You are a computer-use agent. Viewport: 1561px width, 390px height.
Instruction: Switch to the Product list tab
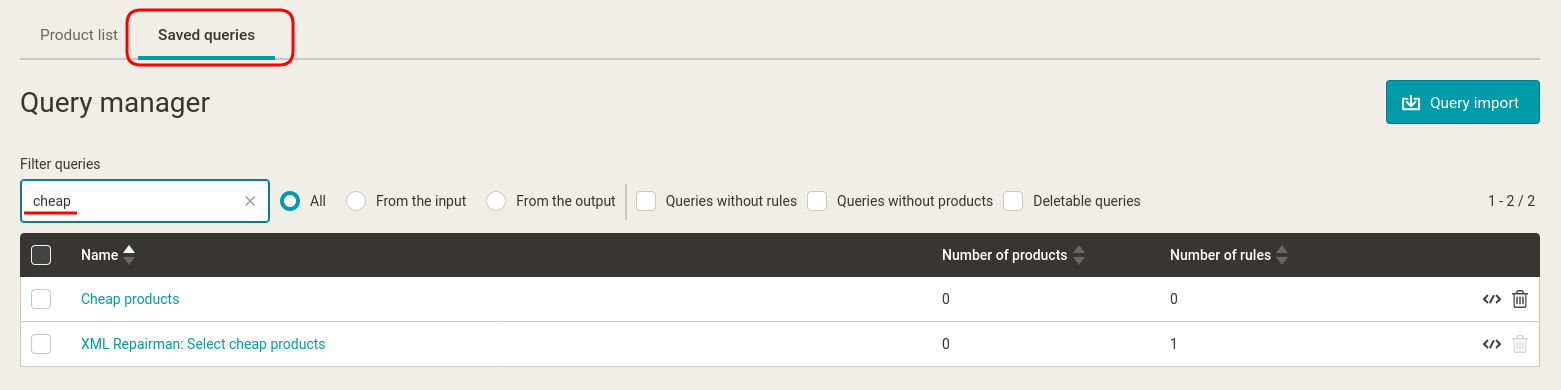tap(79, 35)
